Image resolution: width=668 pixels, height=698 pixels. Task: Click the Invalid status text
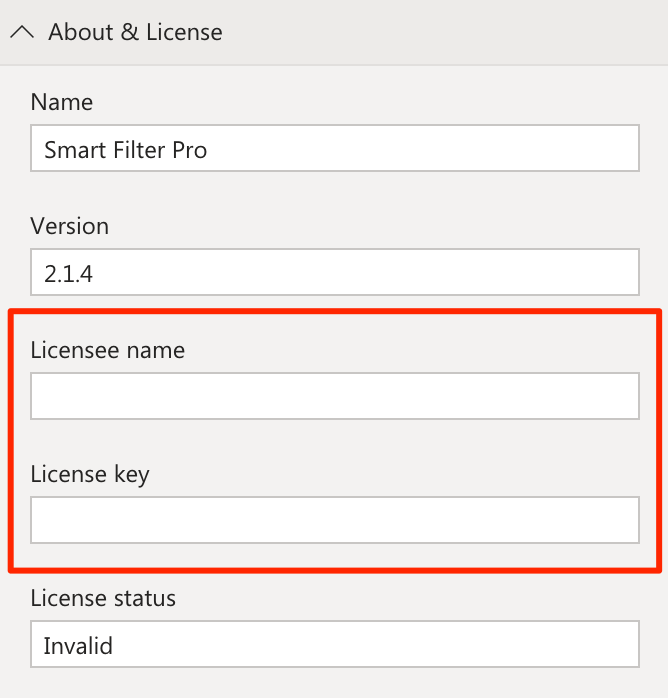[x=78, y=646]
